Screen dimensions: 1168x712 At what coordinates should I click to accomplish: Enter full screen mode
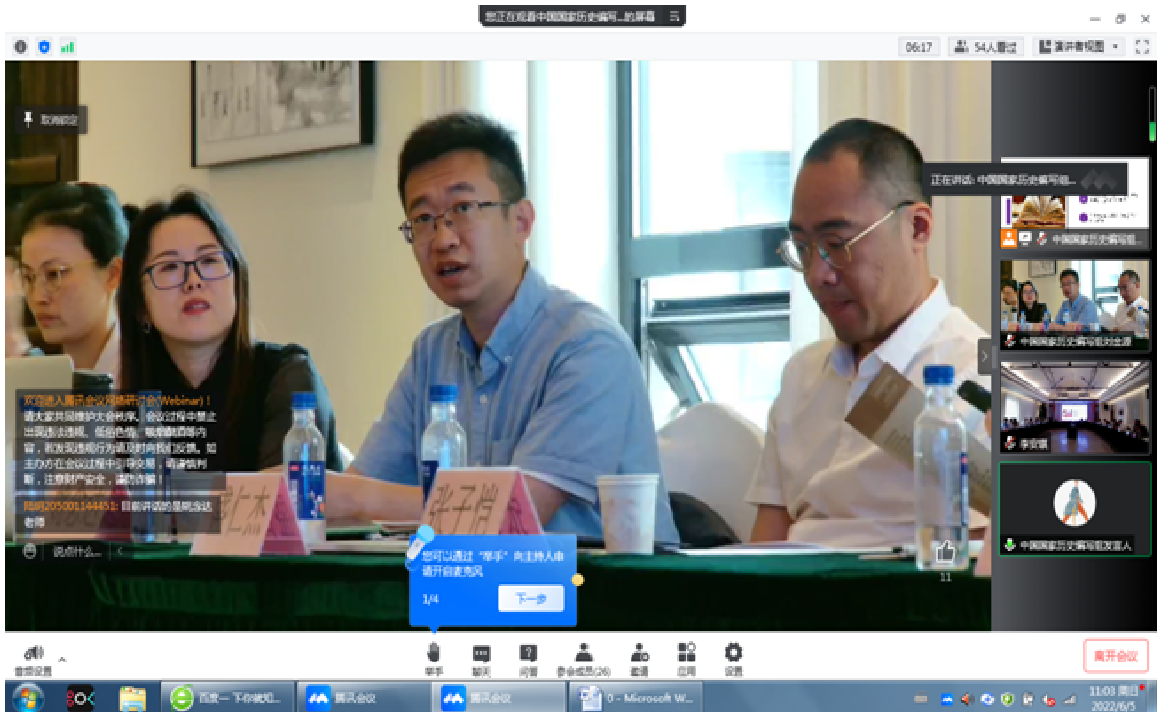1142,47
